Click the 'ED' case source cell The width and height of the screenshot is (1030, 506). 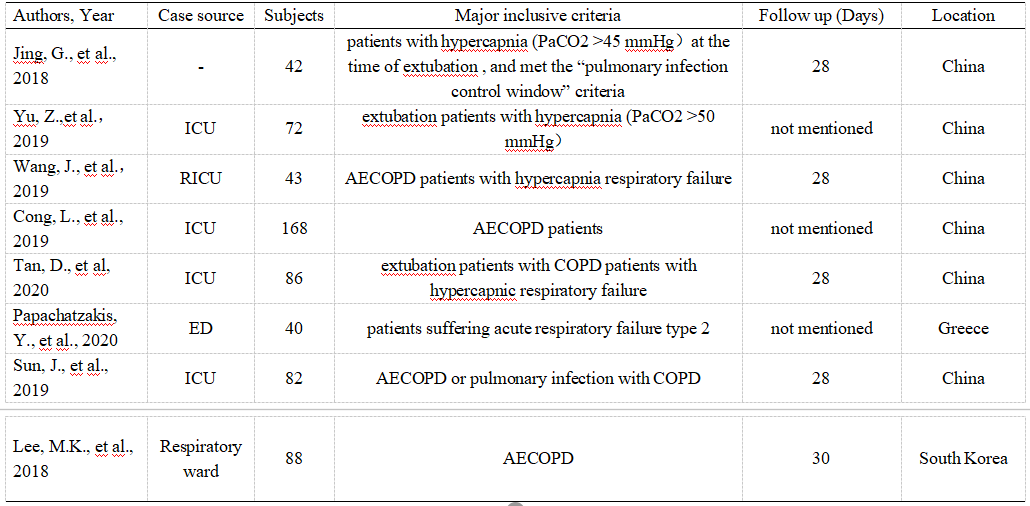tap(200, 328)
